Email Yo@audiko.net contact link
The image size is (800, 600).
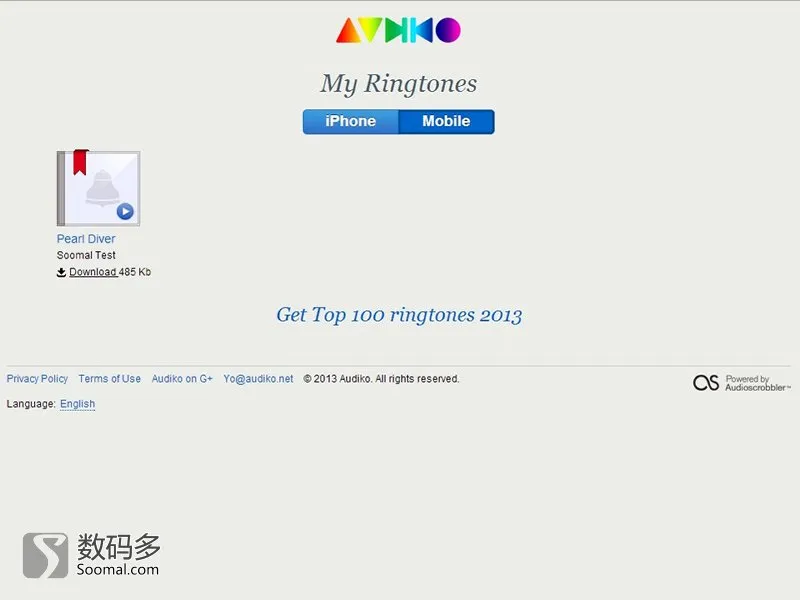pyautogui.click(x=258, y=379)
